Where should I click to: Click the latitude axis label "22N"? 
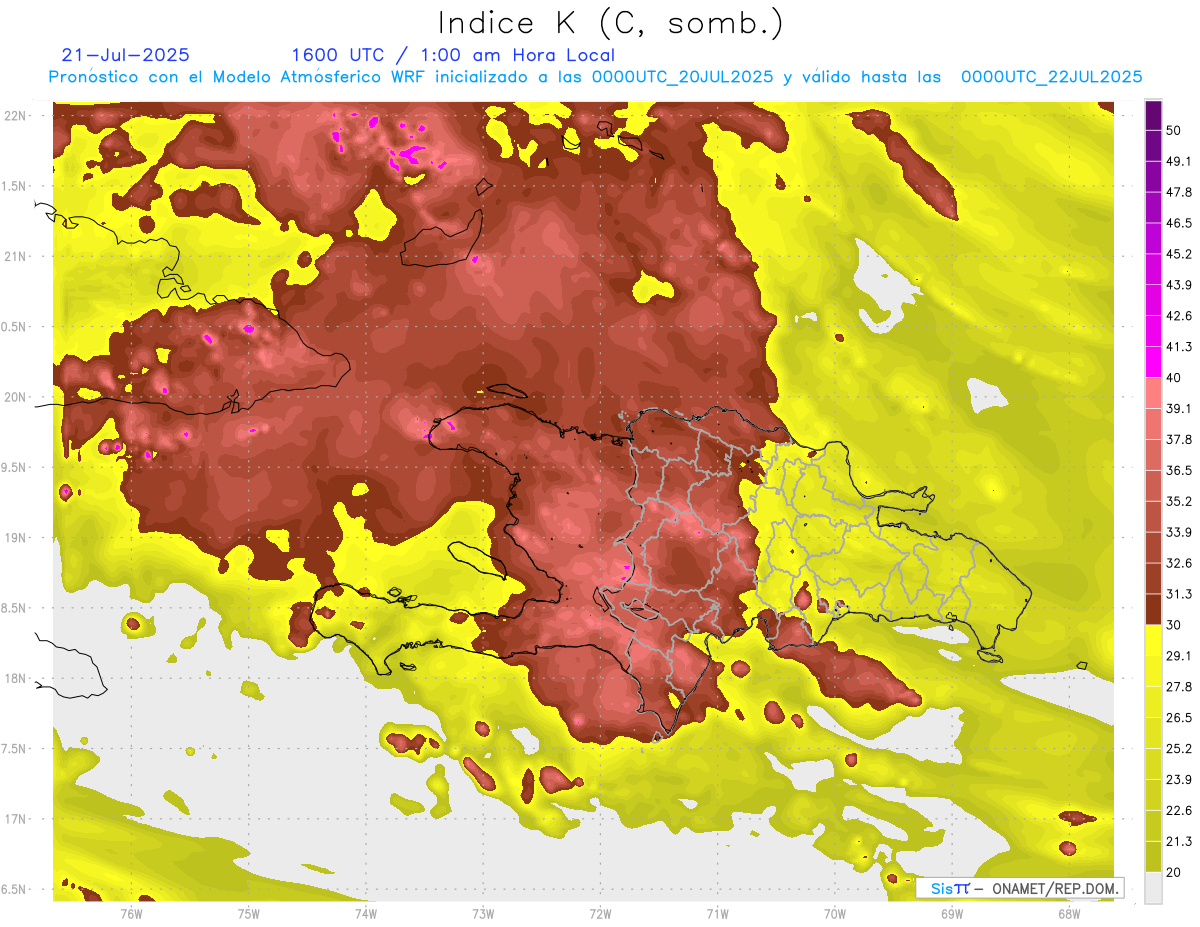16,115
